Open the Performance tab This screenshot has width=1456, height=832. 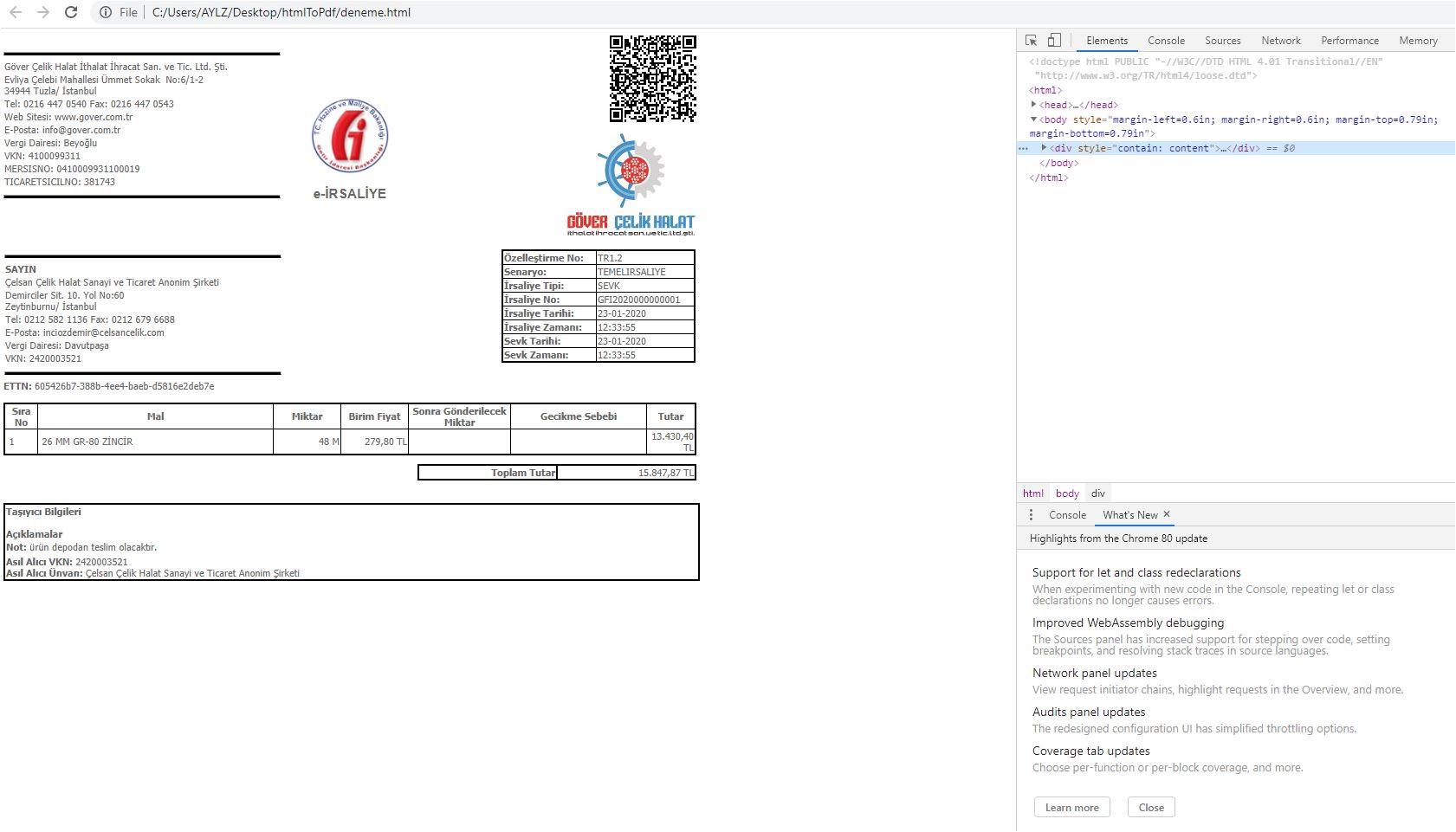tap(1349, 41)
